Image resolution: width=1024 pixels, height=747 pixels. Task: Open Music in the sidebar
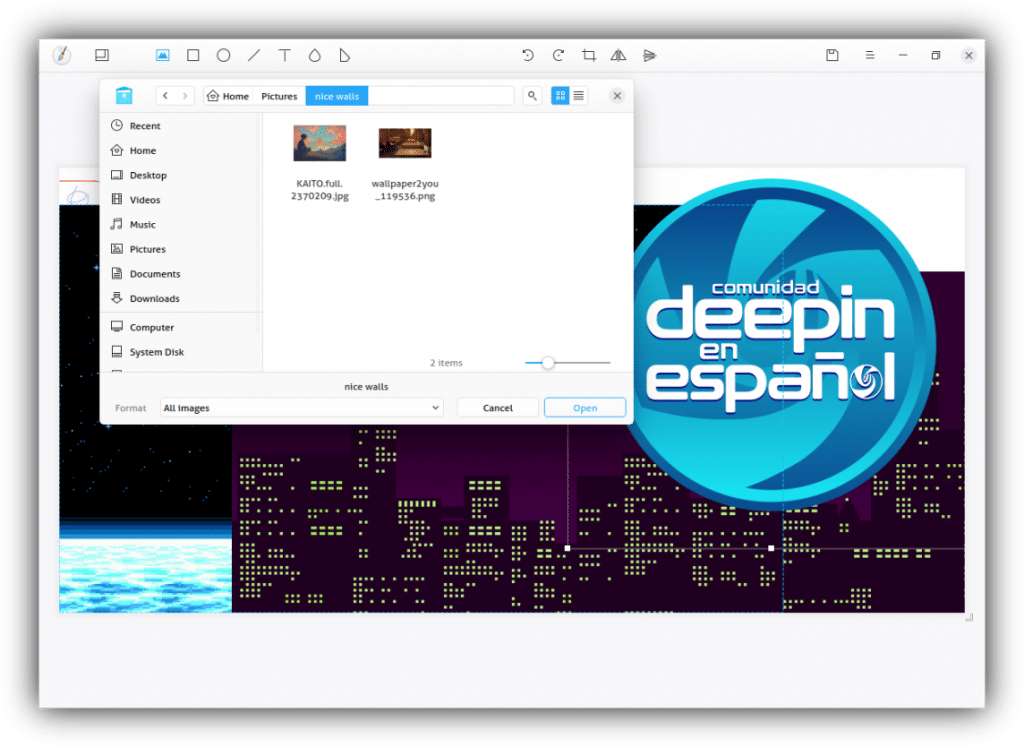coord(182,225)
